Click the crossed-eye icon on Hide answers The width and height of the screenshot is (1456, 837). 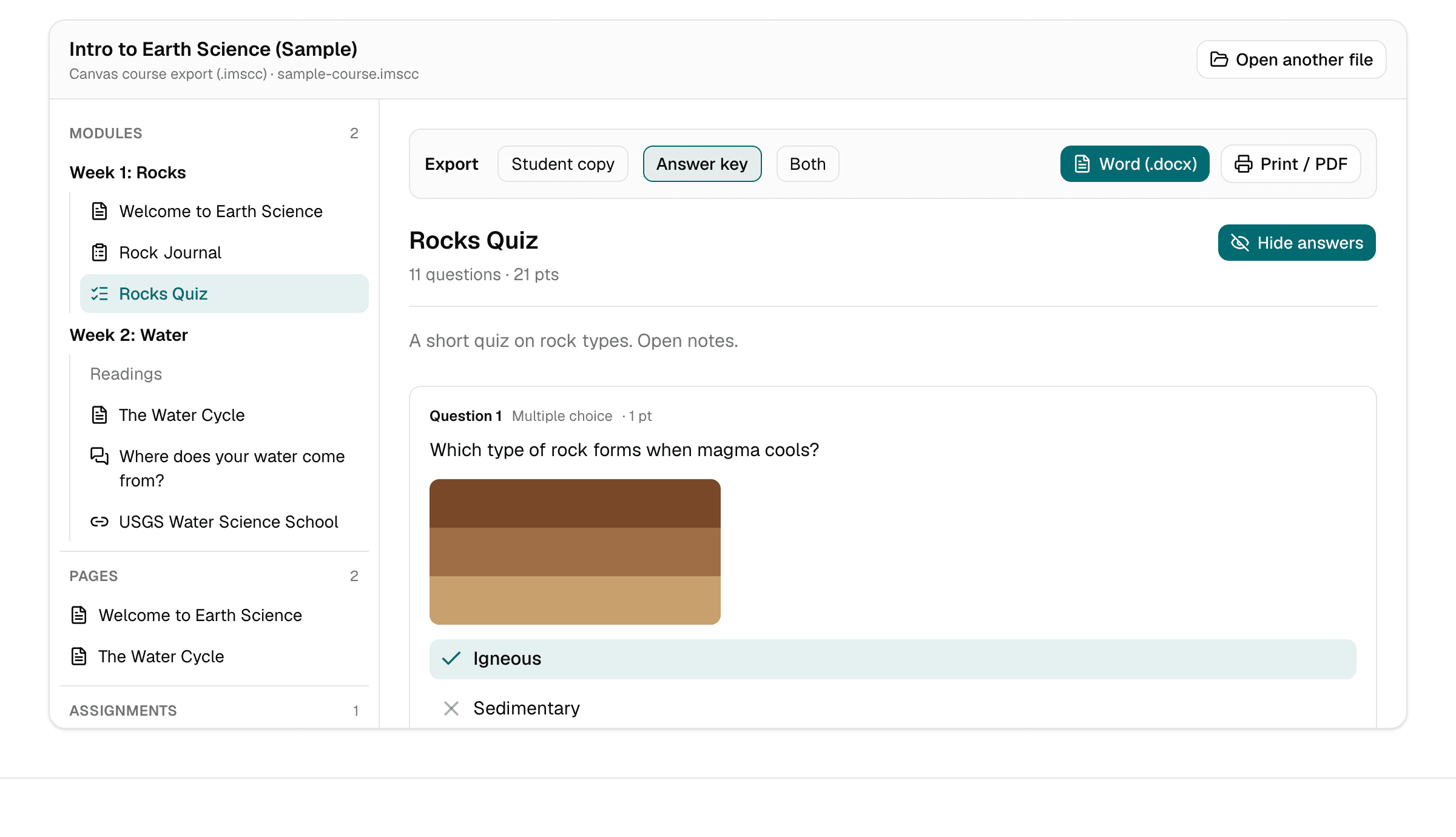click(1240, 243)
